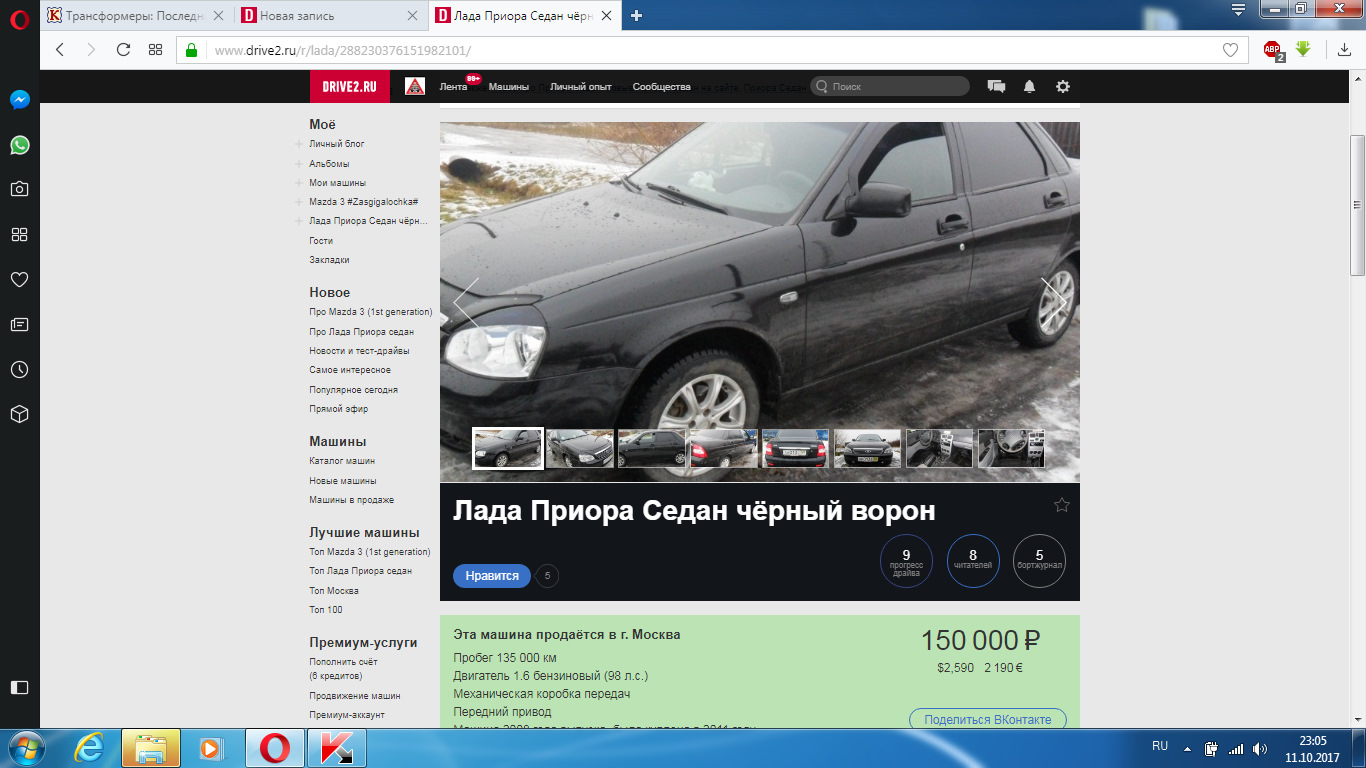Expand Лада Приора Седан sidebar plus sign

(299, 220)
